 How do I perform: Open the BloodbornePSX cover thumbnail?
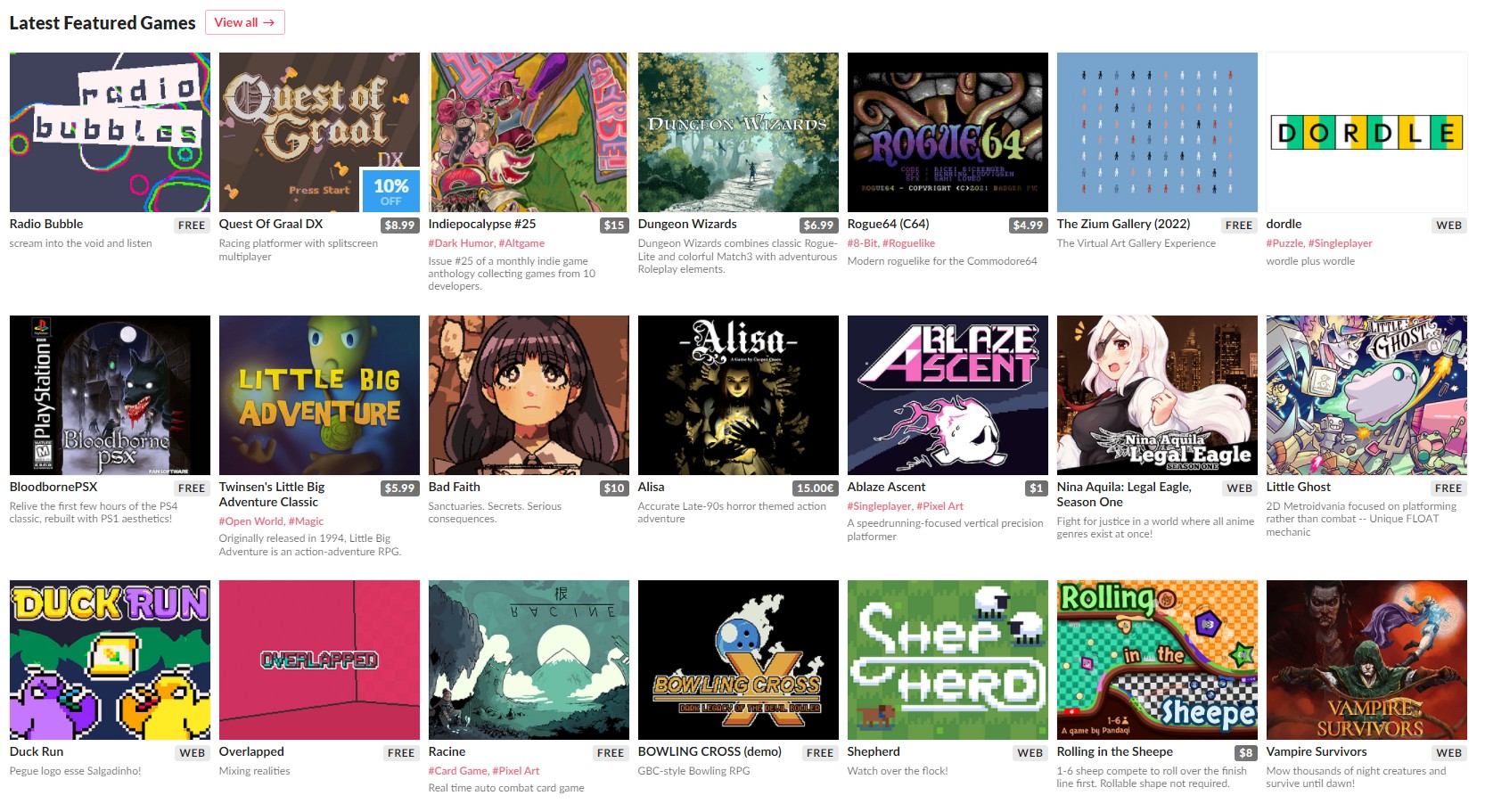click(110, 395)
